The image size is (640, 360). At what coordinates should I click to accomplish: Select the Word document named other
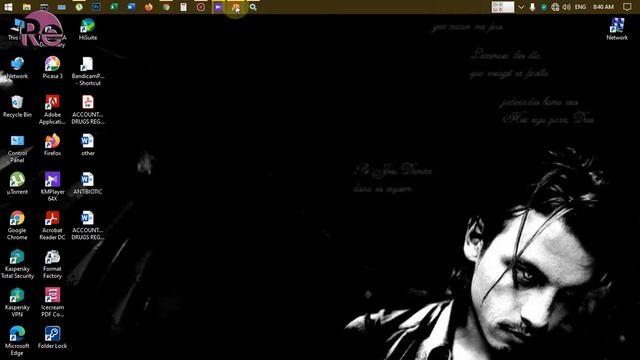pyautogui.click(x=88, y=145)
